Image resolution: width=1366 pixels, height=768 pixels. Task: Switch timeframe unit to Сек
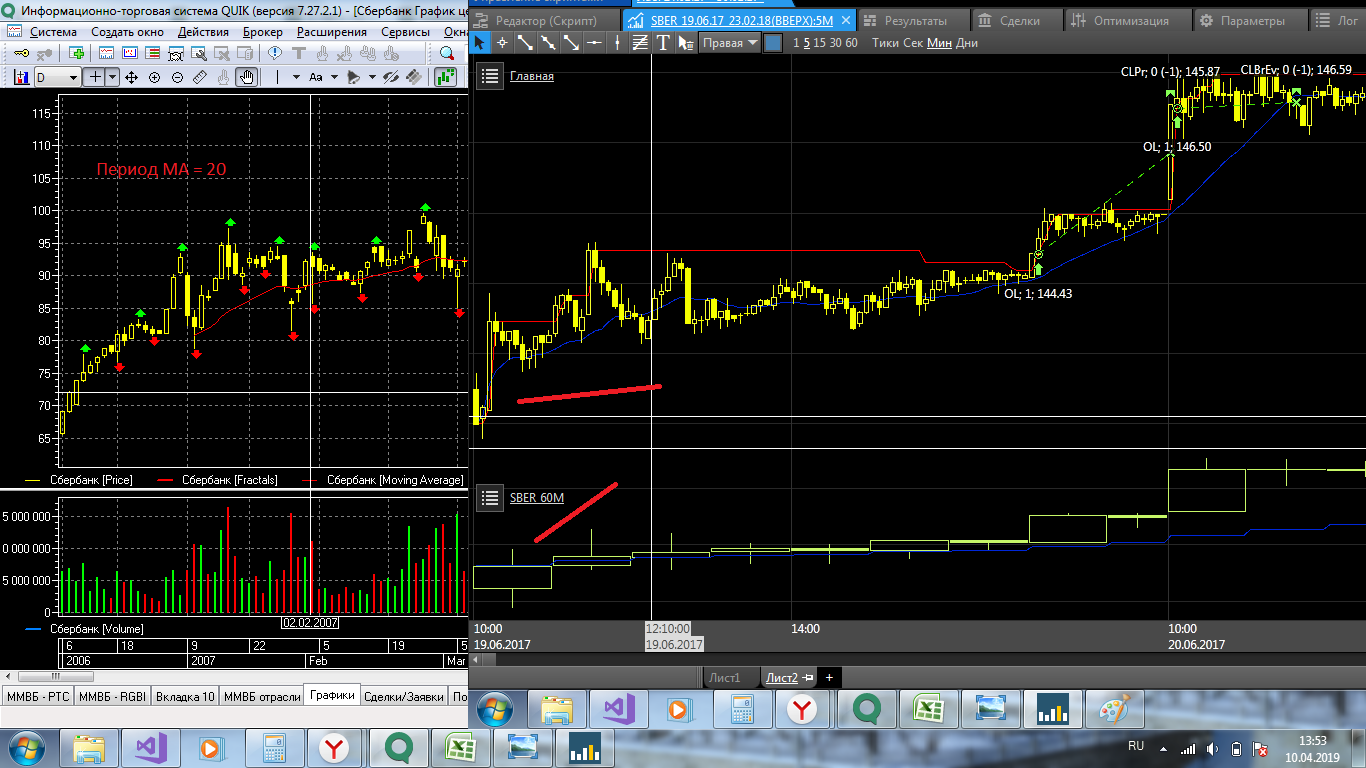pos(912,43)
